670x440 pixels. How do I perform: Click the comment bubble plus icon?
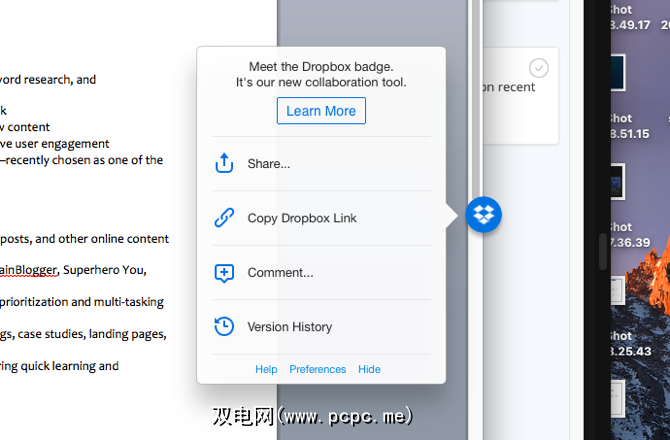coord(225,273)
